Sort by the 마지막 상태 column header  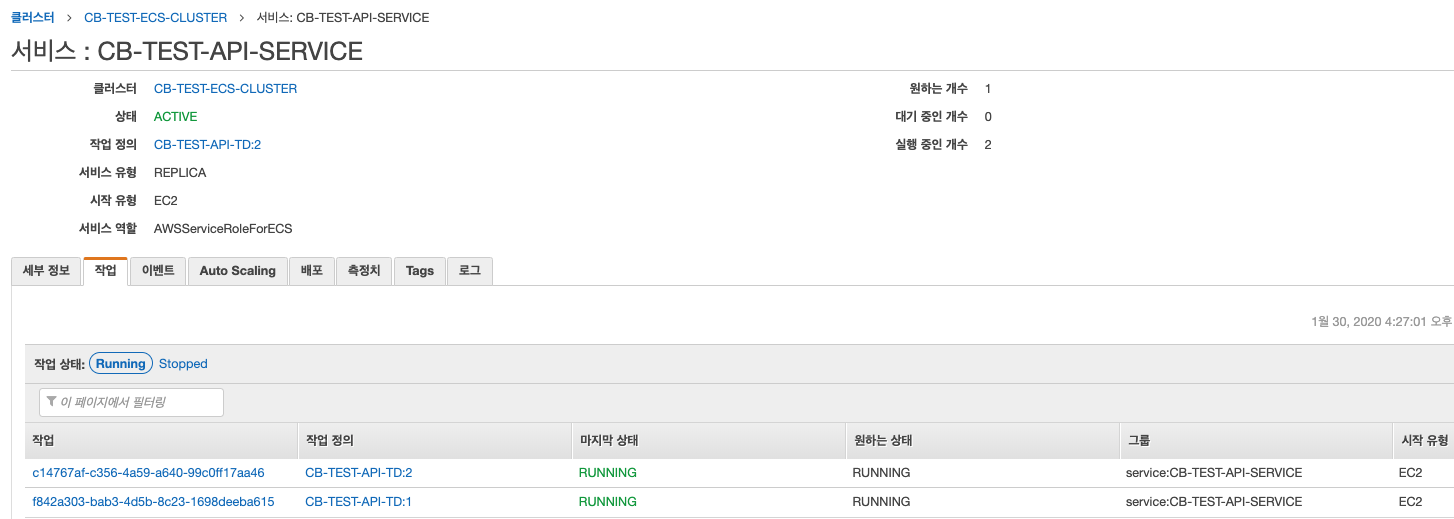[x=708, y=441]
